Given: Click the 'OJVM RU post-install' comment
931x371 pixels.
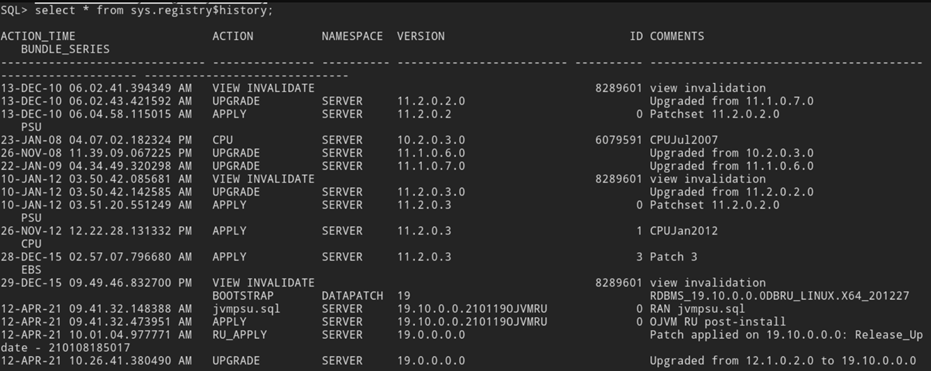Looking at the screenshot, I should click(x=718, y=322).
